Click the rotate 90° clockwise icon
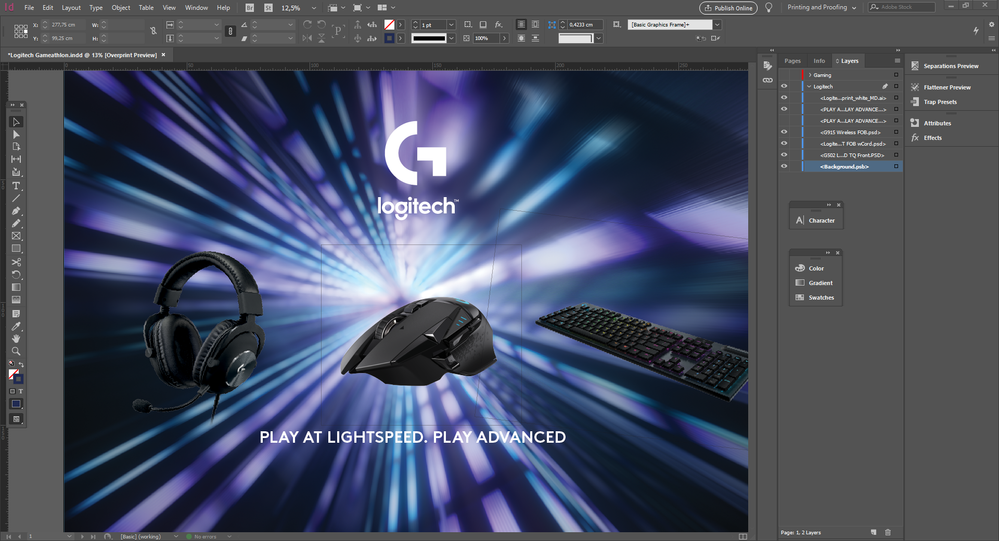This screenshot has height=541, width=999. pos(307,24)
